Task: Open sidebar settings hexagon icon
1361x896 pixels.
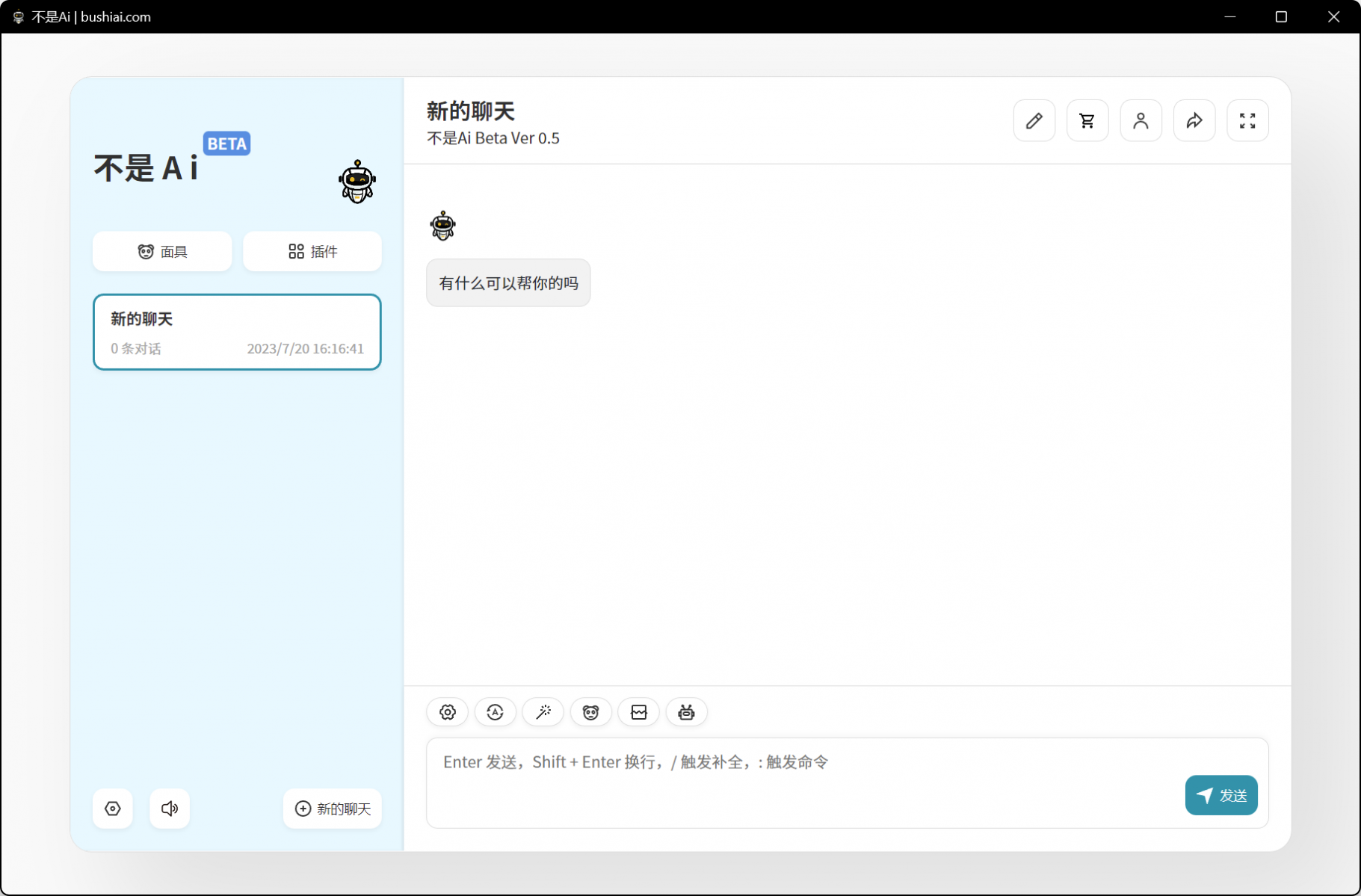Action: [113, 809]
